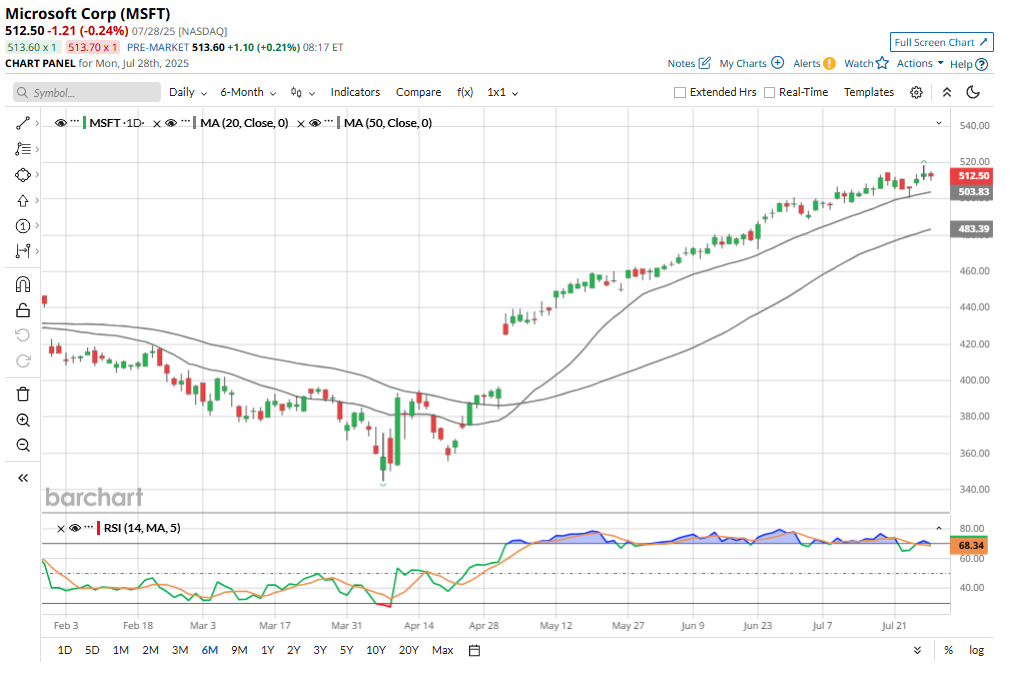Toggle percent scale on price axis

[949, 651]
